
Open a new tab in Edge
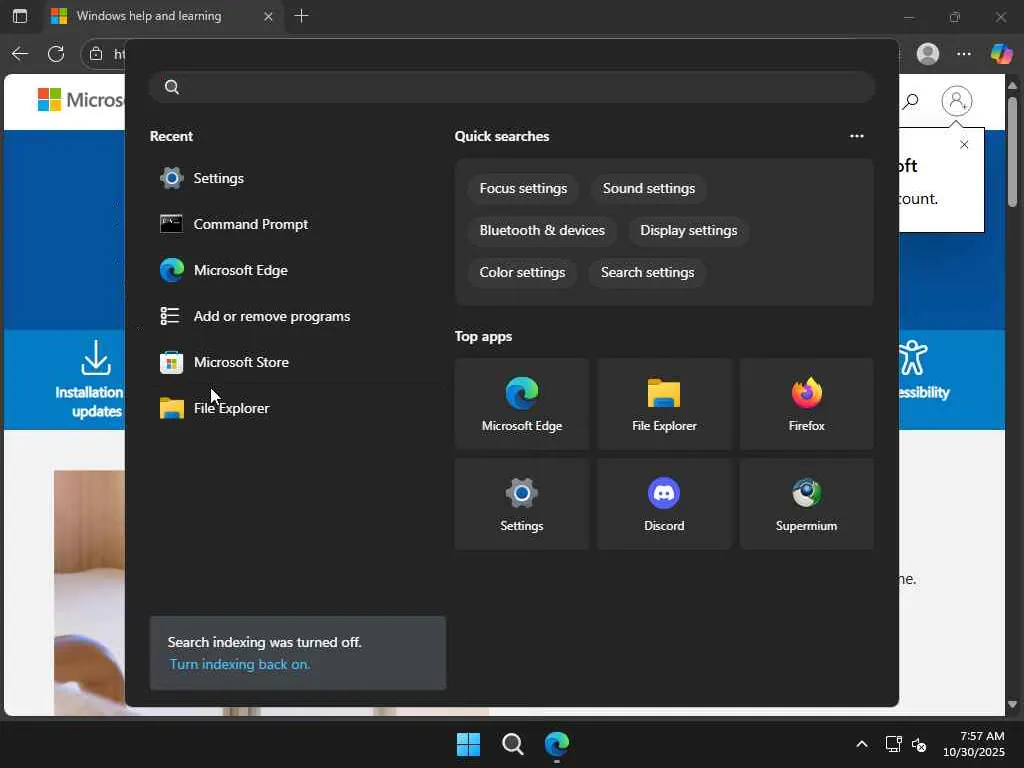pos(301,16)
